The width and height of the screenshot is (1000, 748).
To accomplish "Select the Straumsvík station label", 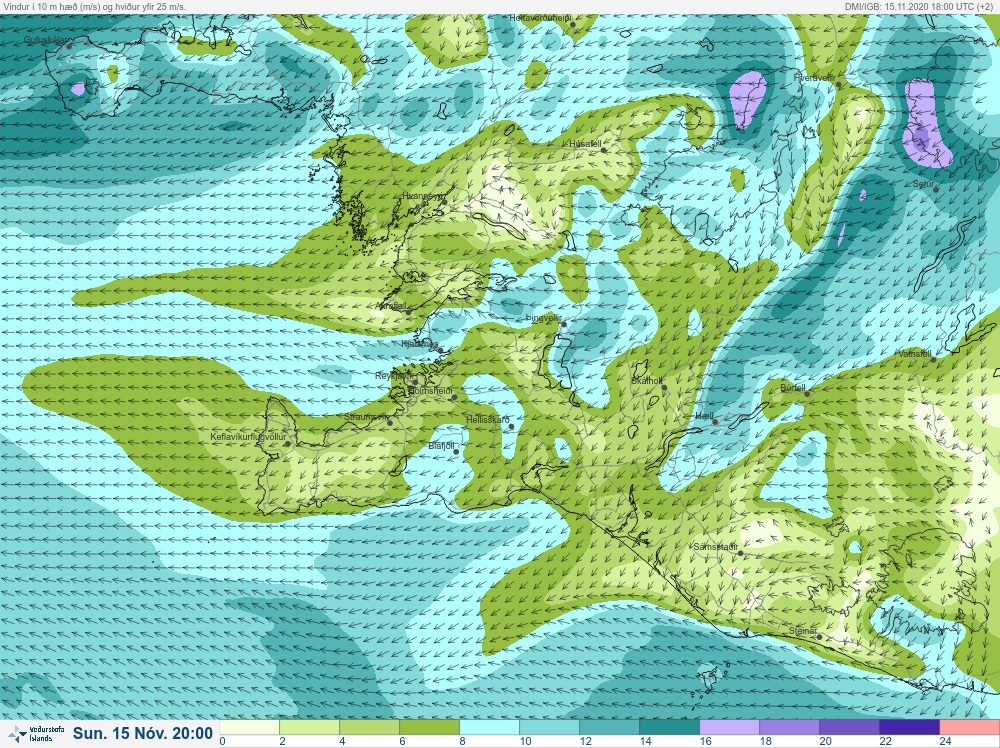I will [365, 417].
